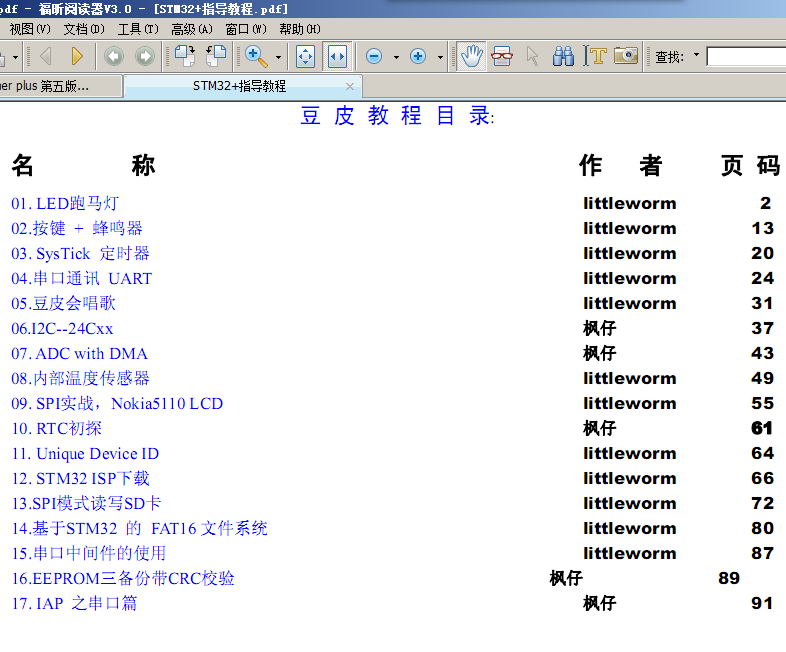786x652 pixels.
Task: Open the 文档(D) menu
Action: [84, 29]
